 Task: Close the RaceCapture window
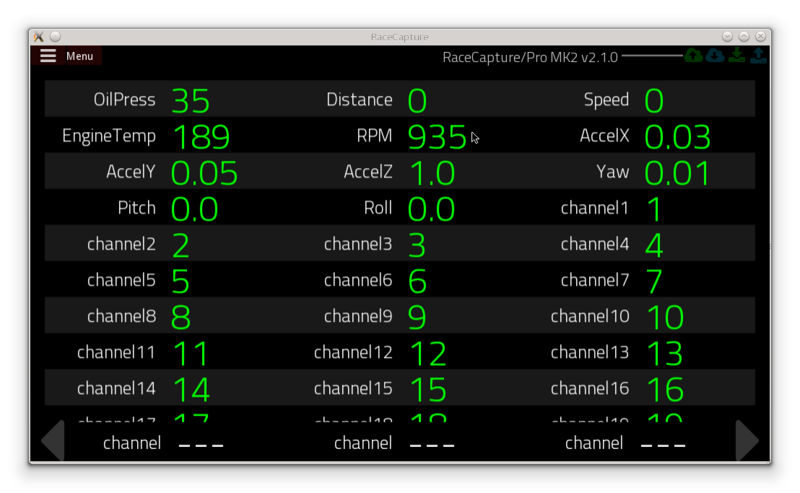tap(760, 37)
